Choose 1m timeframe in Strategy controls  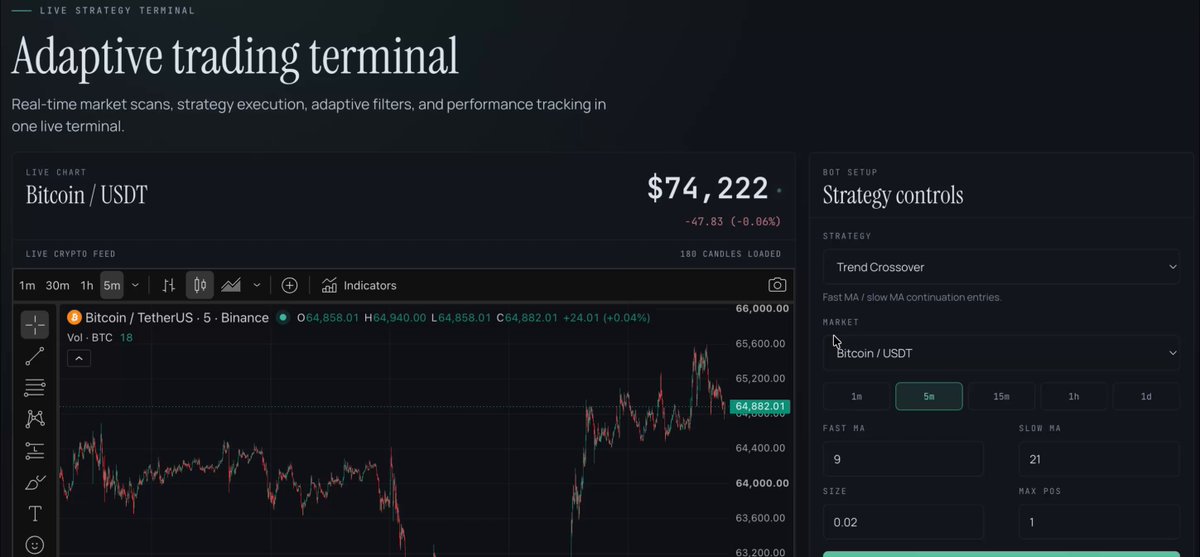tap(857, 396)
